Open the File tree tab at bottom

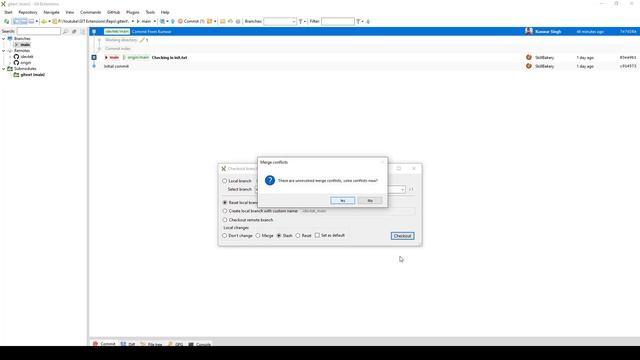pos(151,344)
